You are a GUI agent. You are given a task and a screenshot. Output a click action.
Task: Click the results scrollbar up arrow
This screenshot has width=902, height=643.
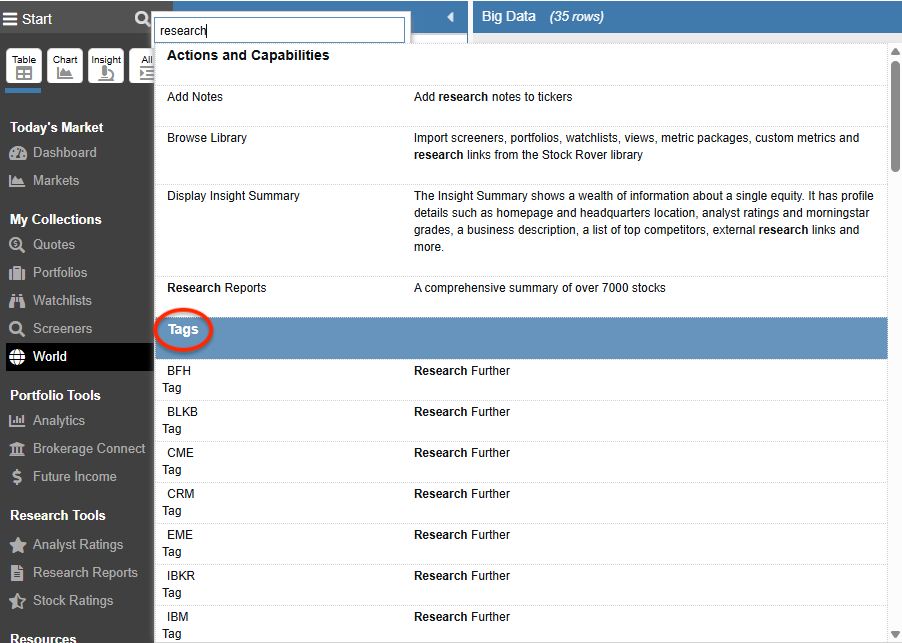click(x=895, y=52)
